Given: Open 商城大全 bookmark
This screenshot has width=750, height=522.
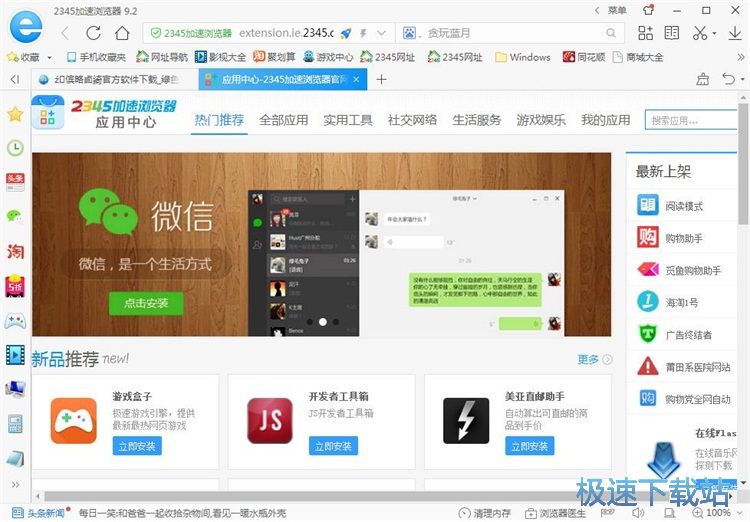Looking at the screenshot, I should coord(638,57).
